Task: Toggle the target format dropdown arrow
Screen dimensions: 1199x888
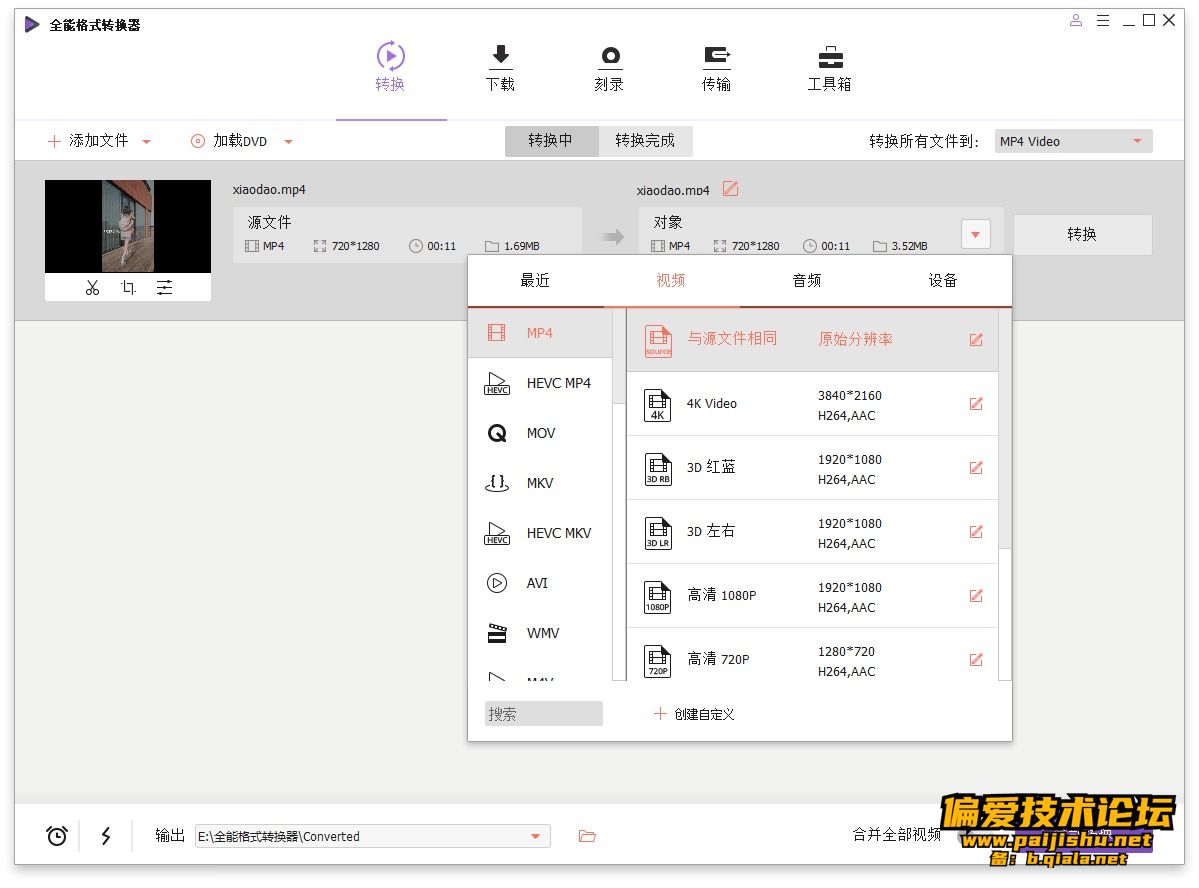Action: click(975, 234)
